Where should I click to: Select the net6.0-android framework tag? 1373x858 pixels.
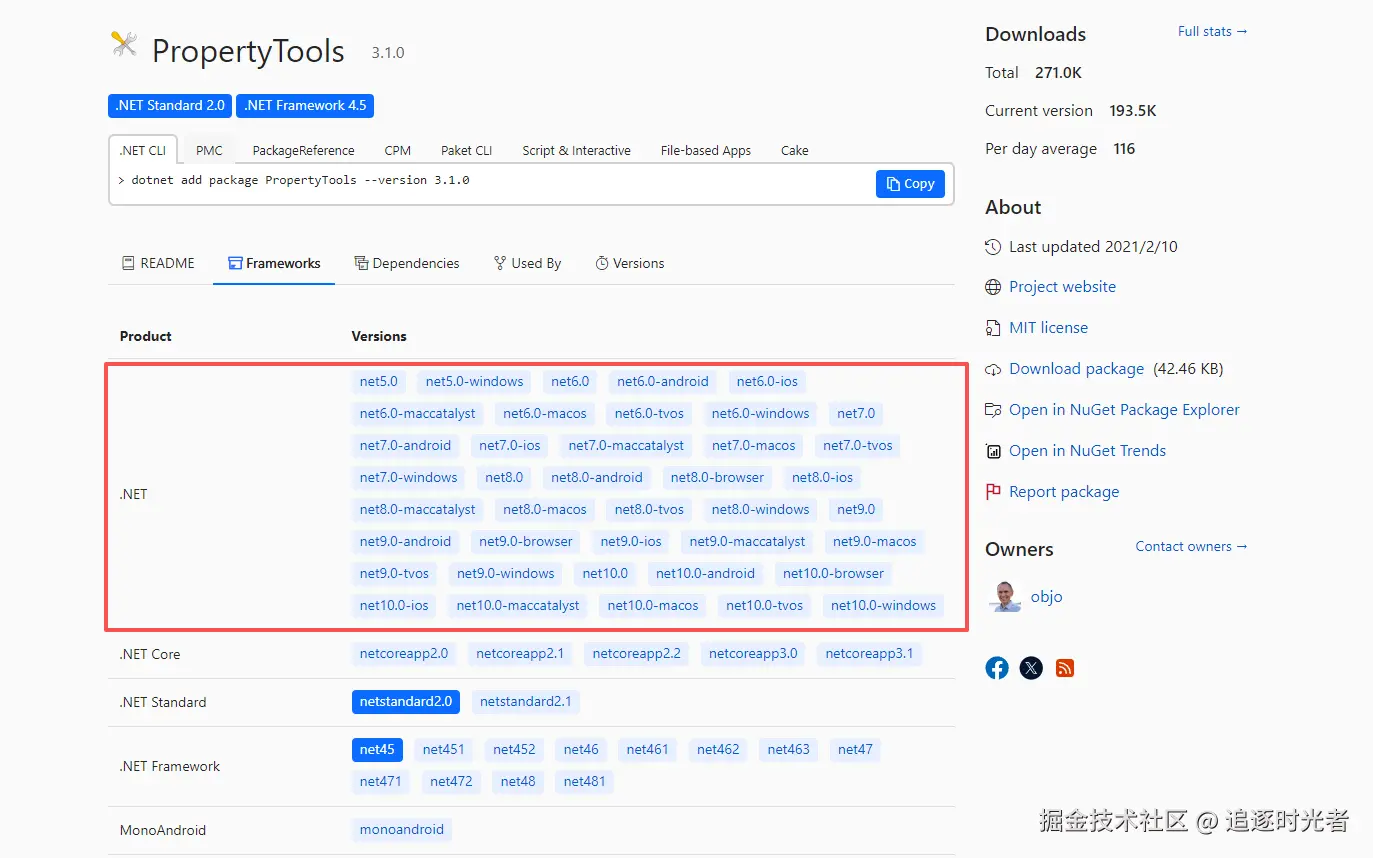(663, 382)
